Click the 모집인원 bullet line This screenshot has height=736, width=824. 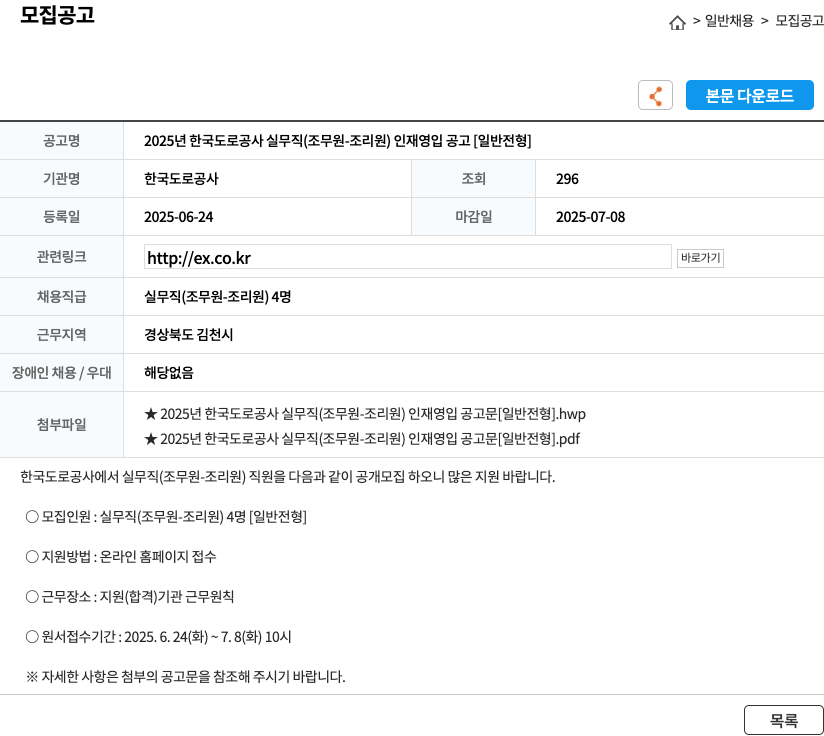[166, 517]
